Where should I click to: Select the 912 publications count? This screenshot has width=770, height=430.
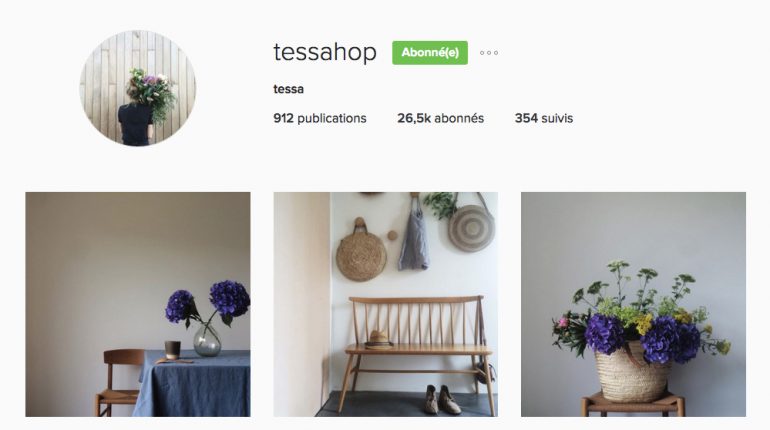[320, 118]
